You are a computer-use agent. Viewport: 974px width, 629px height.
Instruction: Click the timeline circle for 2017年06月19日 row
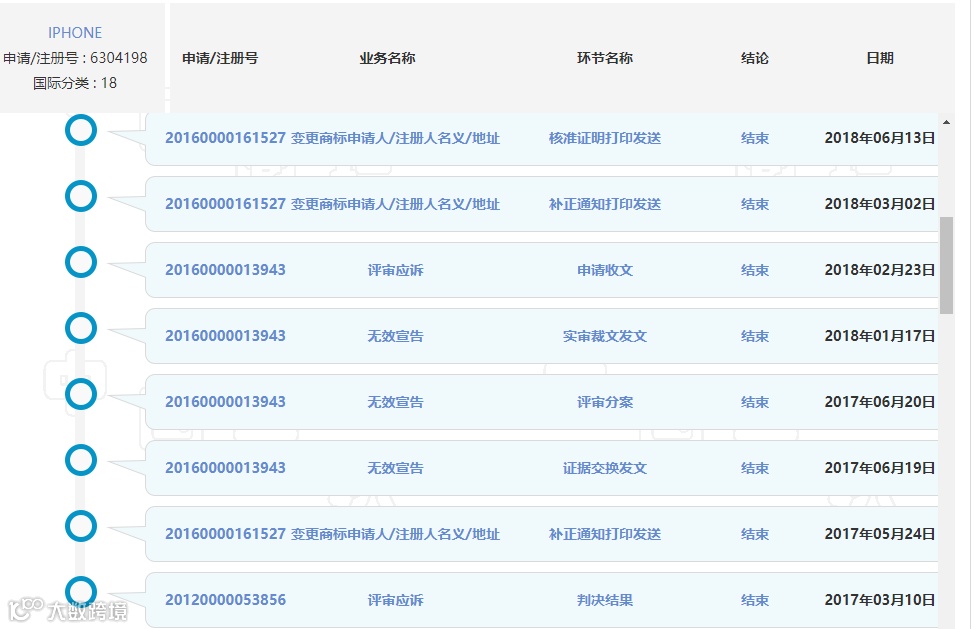coord(81,460)
